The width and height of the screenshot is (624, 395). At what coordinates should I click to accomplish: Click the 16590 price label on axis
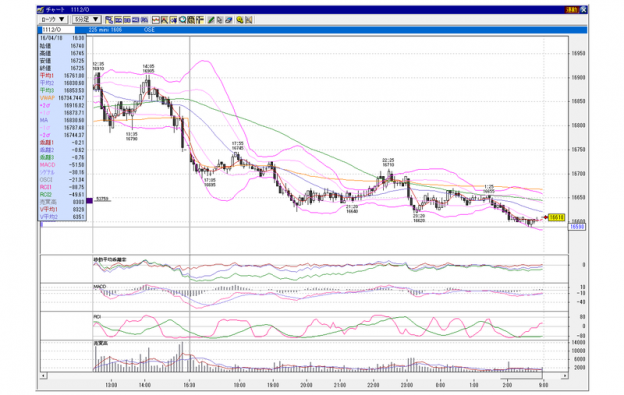[x=577, y=227]
